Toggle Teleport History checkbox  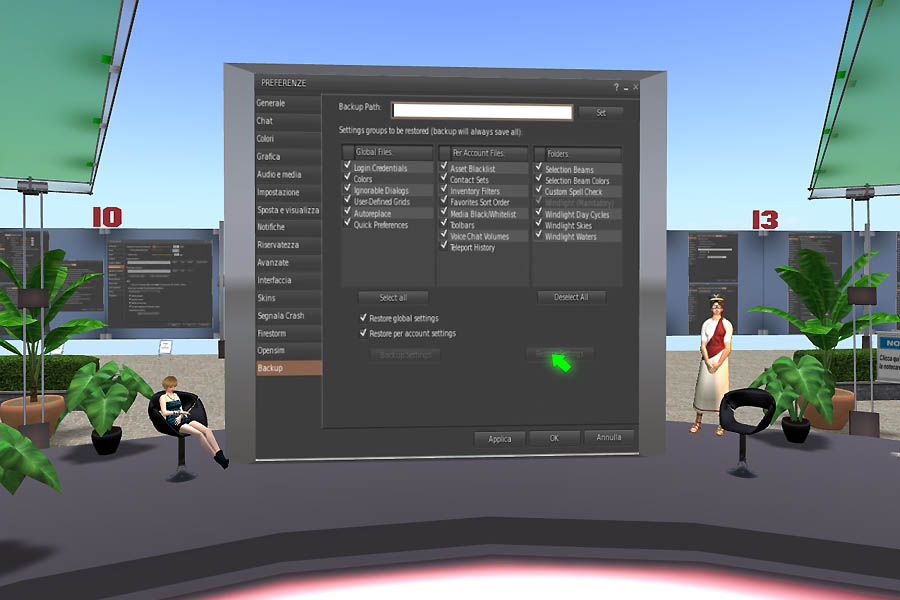click(x=444, y=246)
